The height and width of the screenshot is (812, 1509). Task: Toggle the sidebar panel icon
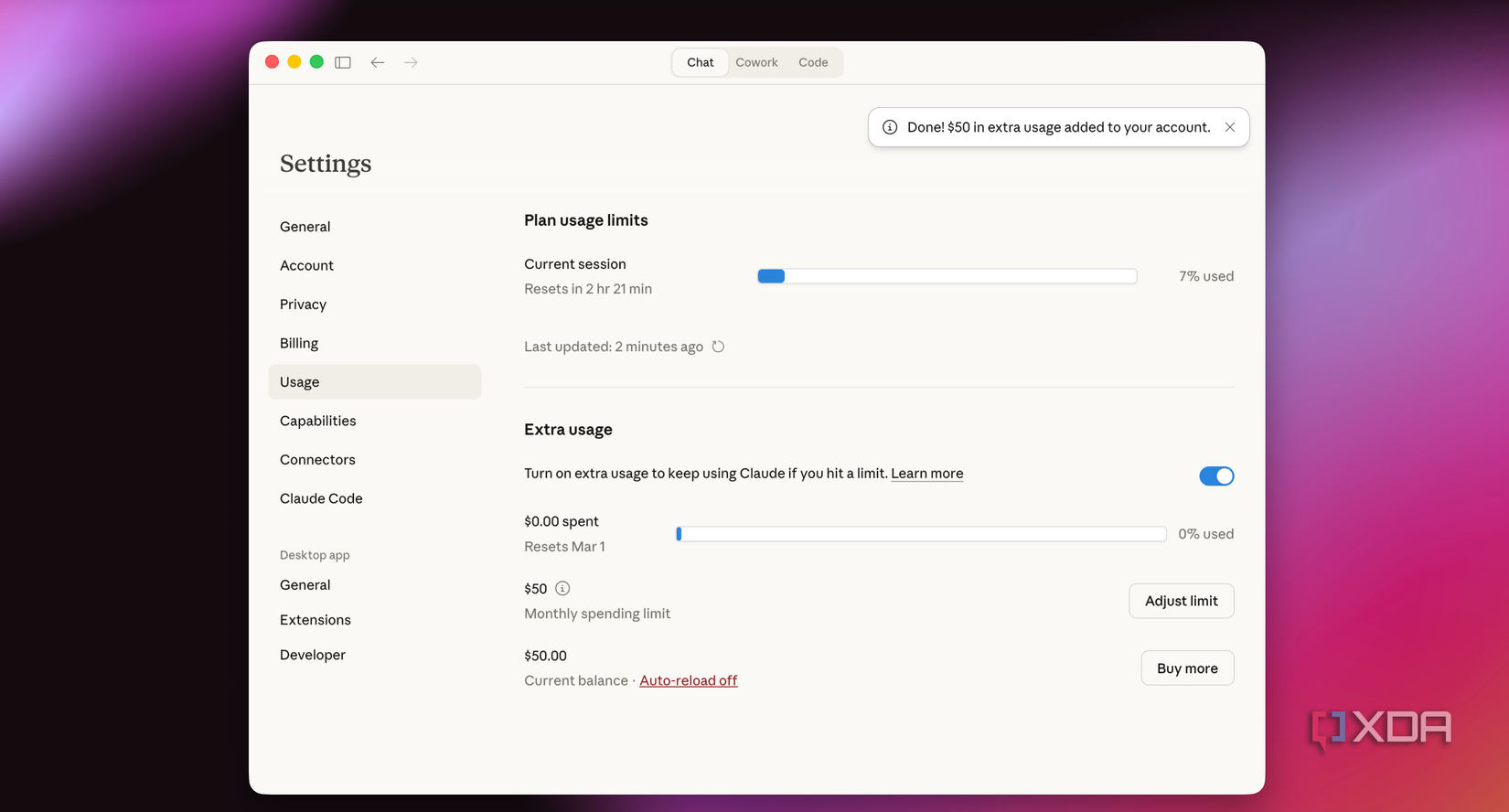click(x=343, y=62)
